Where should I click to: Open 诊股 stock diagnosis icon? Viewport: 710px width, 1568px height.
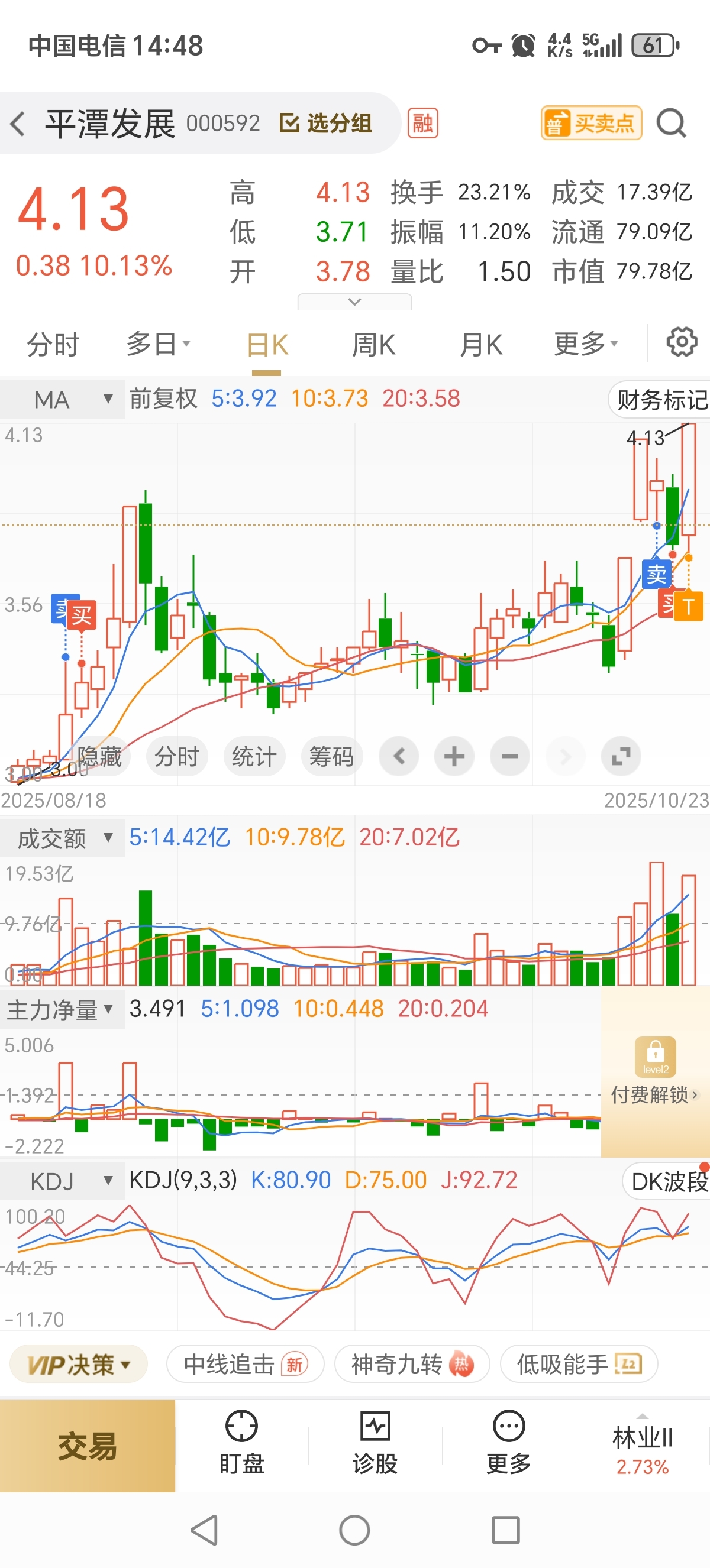tap(375, 1443)
